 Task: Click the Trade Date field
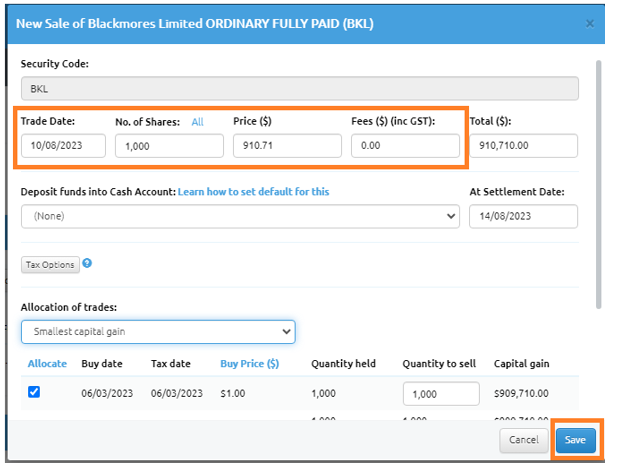pyautogui.click(x=63, y=146)
